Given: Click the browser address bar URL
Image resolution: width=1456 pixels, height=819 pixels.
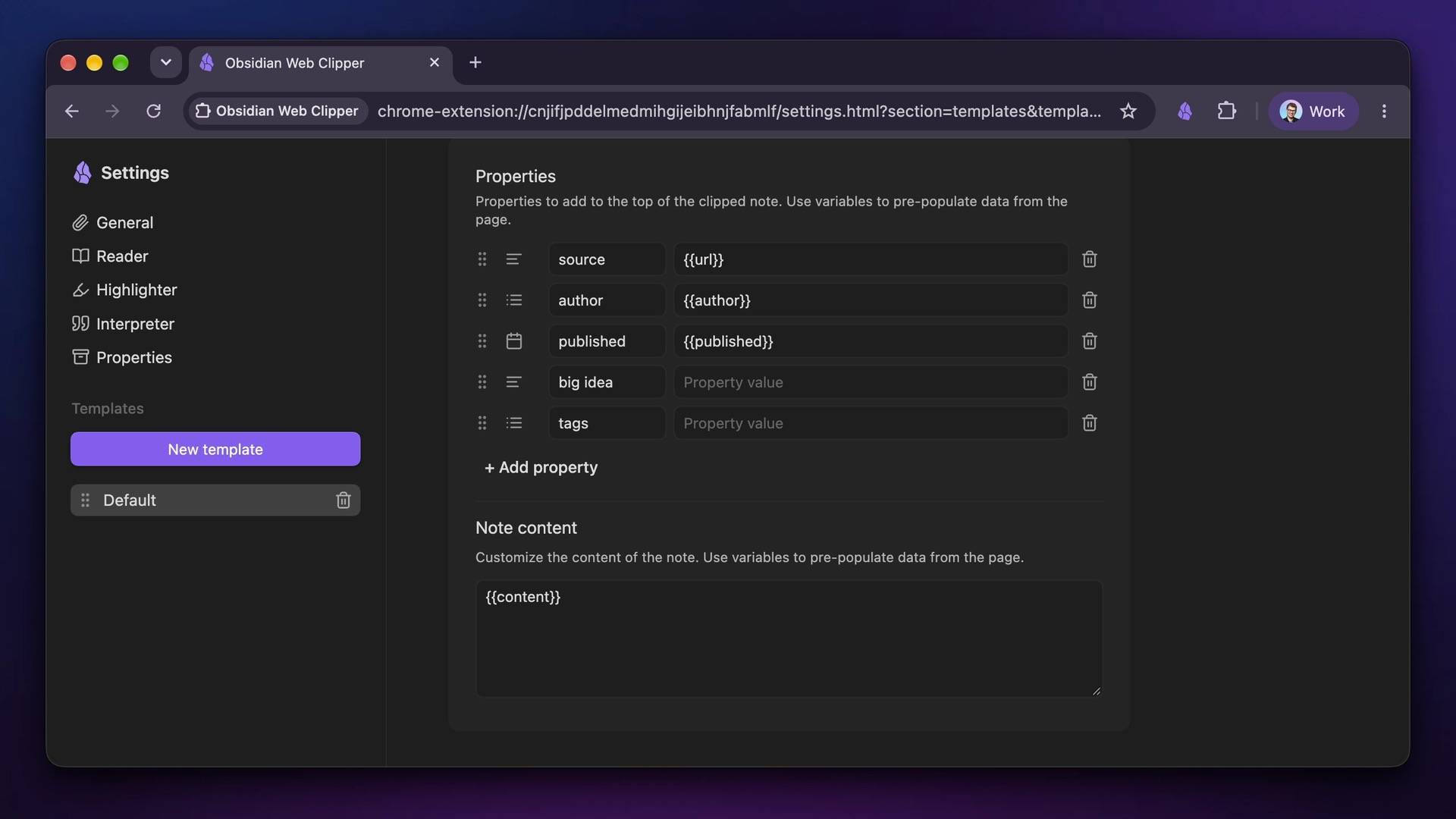Looking at the screenshot, I should (739, 111).
